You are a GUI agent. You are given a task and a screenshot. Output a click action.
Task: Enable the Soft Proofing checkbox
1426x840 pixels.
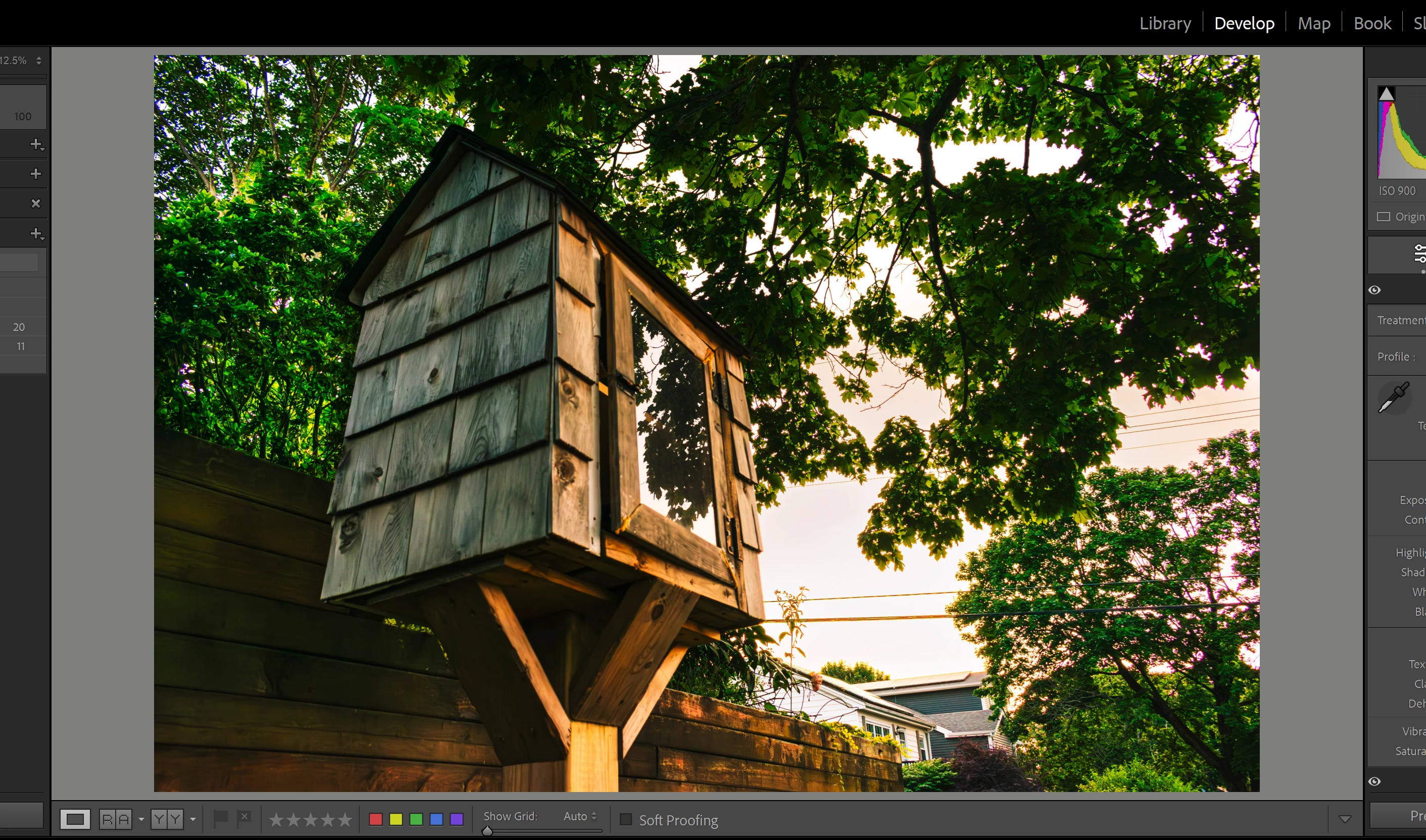click(x=625, y=820)
